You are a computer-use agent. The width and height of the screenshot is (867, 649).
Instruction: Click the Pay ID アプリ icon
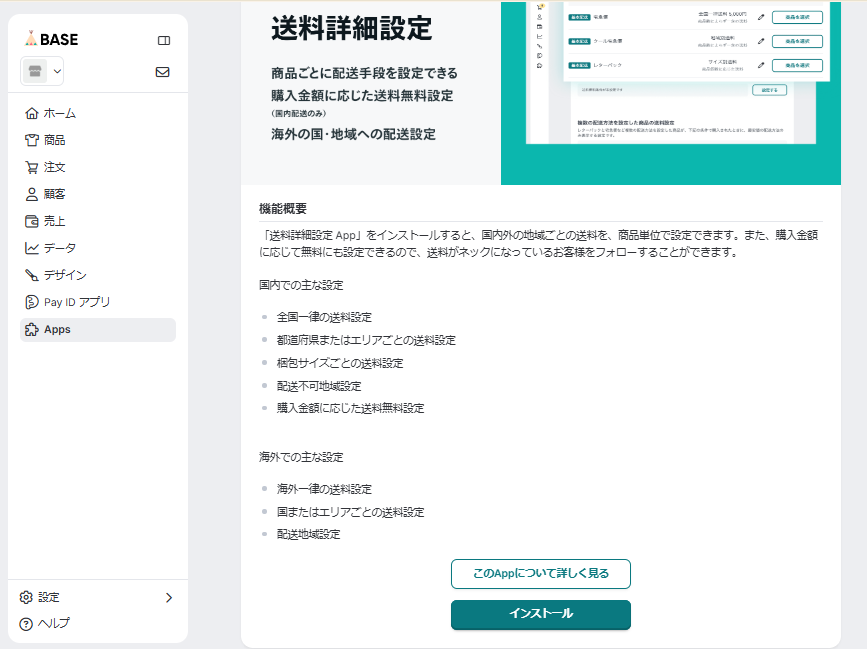pos(32,302)
